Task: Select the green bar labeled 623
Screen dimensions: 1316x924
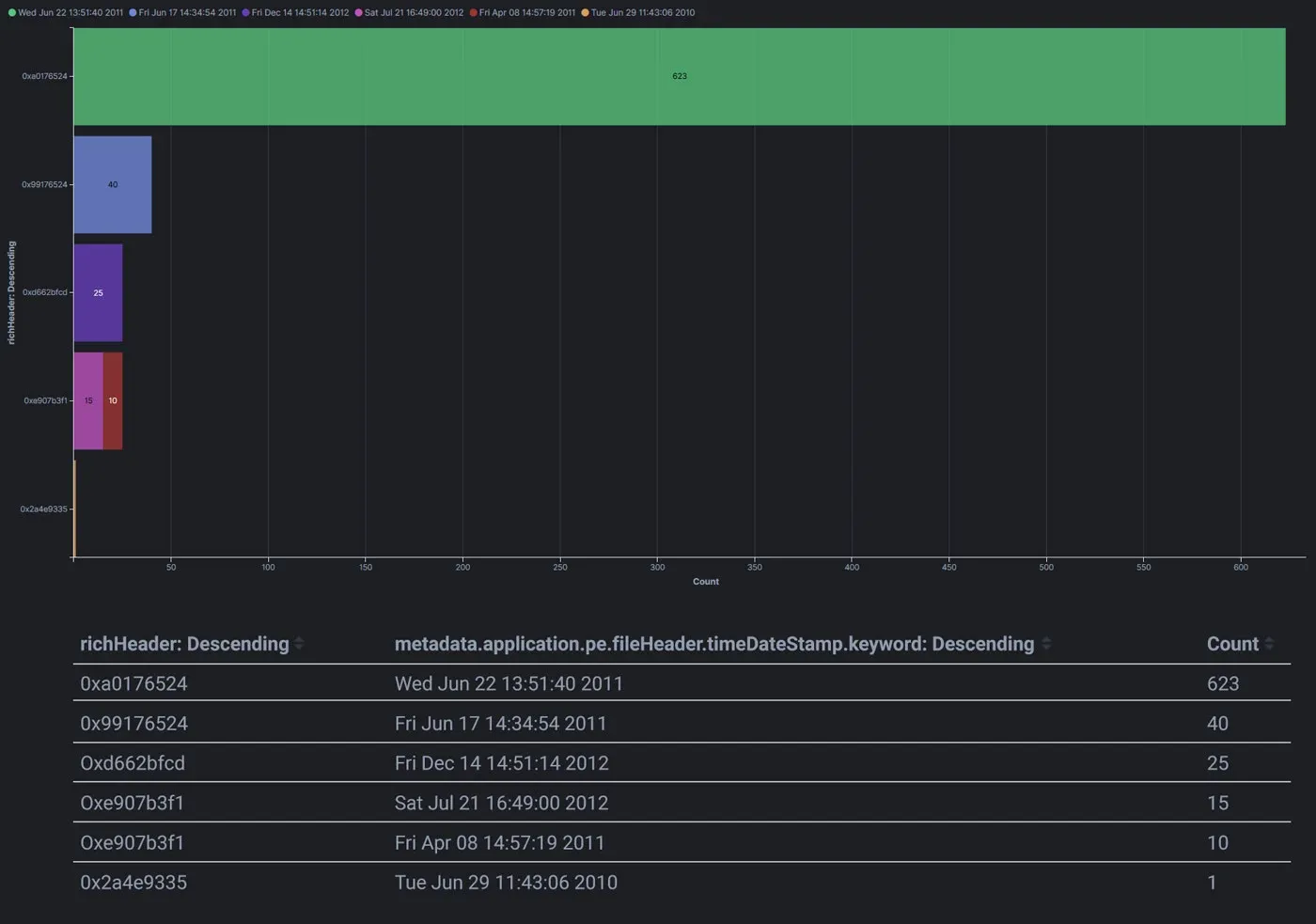Action: point(680,76)
